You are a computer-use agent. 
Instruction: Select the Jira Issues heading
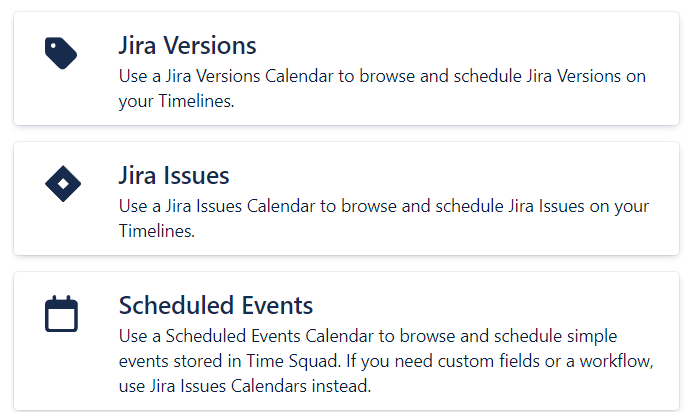point(174,176)
